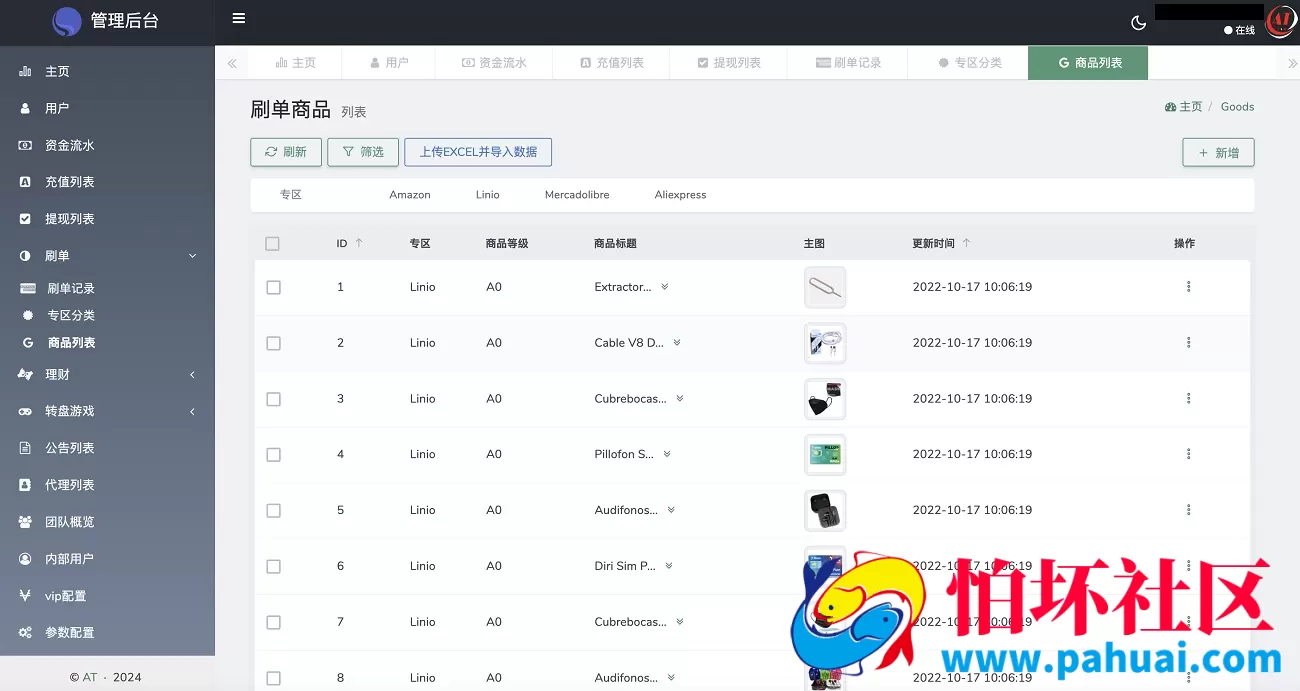Filter by Mercadolibre zone
The image size is (1300, 691).
tap(577, 195)
